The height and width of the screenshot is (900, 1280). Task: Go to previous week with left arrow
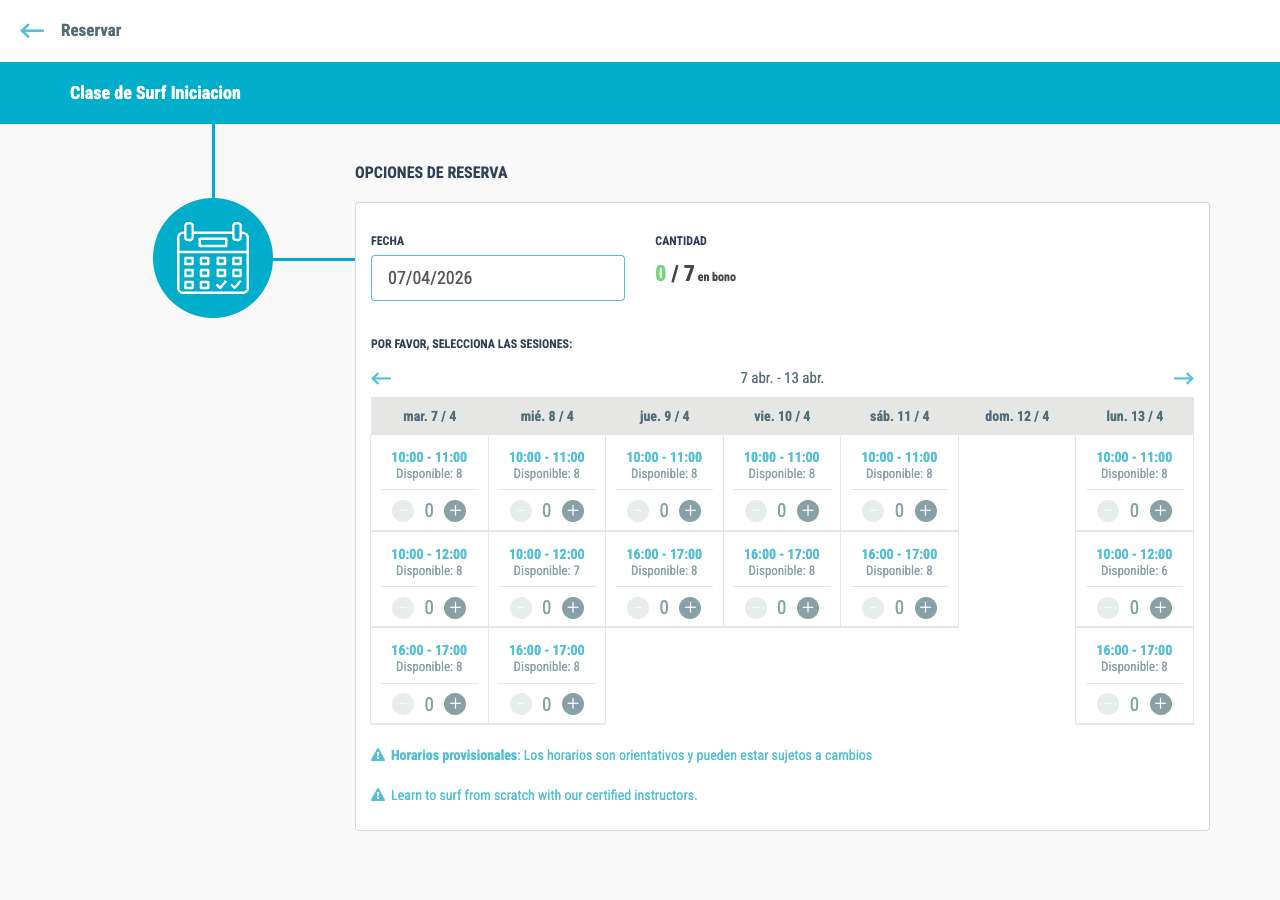[381, 378]
